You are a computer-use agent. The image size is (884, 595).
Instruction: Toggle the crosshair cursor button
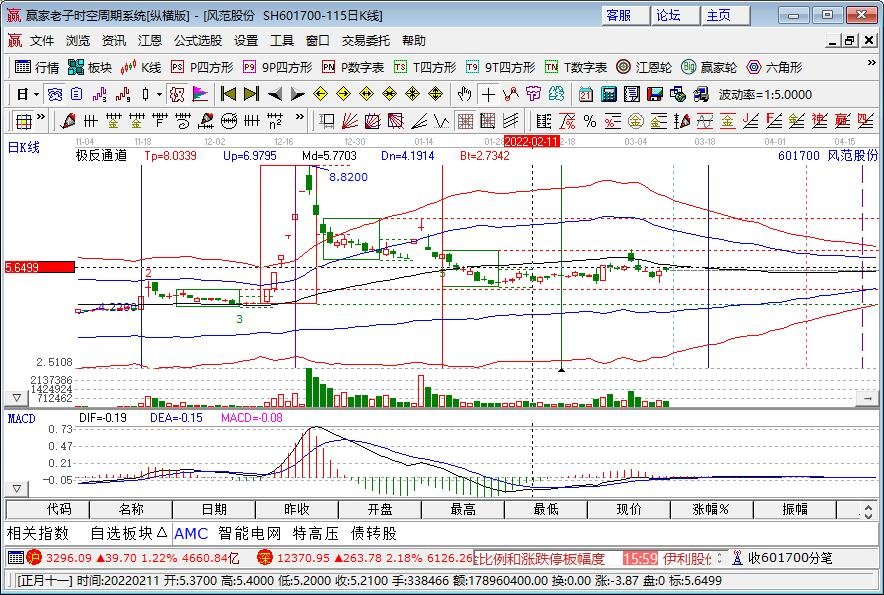point(488,94)
